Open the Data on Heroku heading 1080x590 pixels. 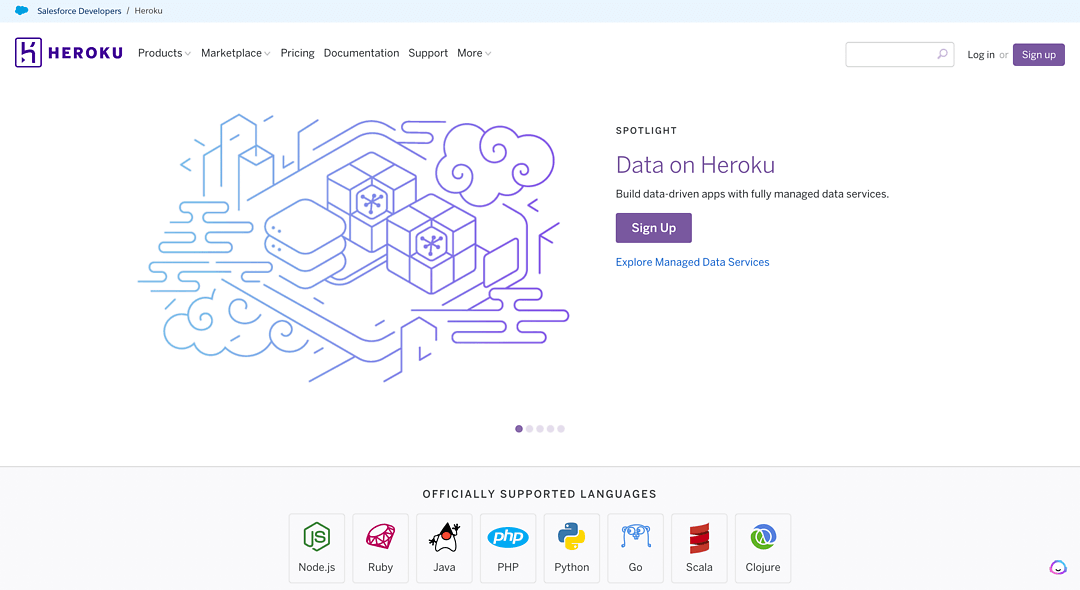(695, 165)
